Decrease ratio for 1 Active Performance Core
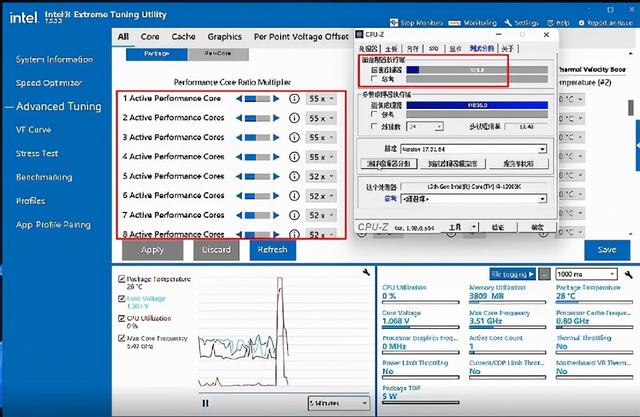640x417 pixels. (239, 99)
